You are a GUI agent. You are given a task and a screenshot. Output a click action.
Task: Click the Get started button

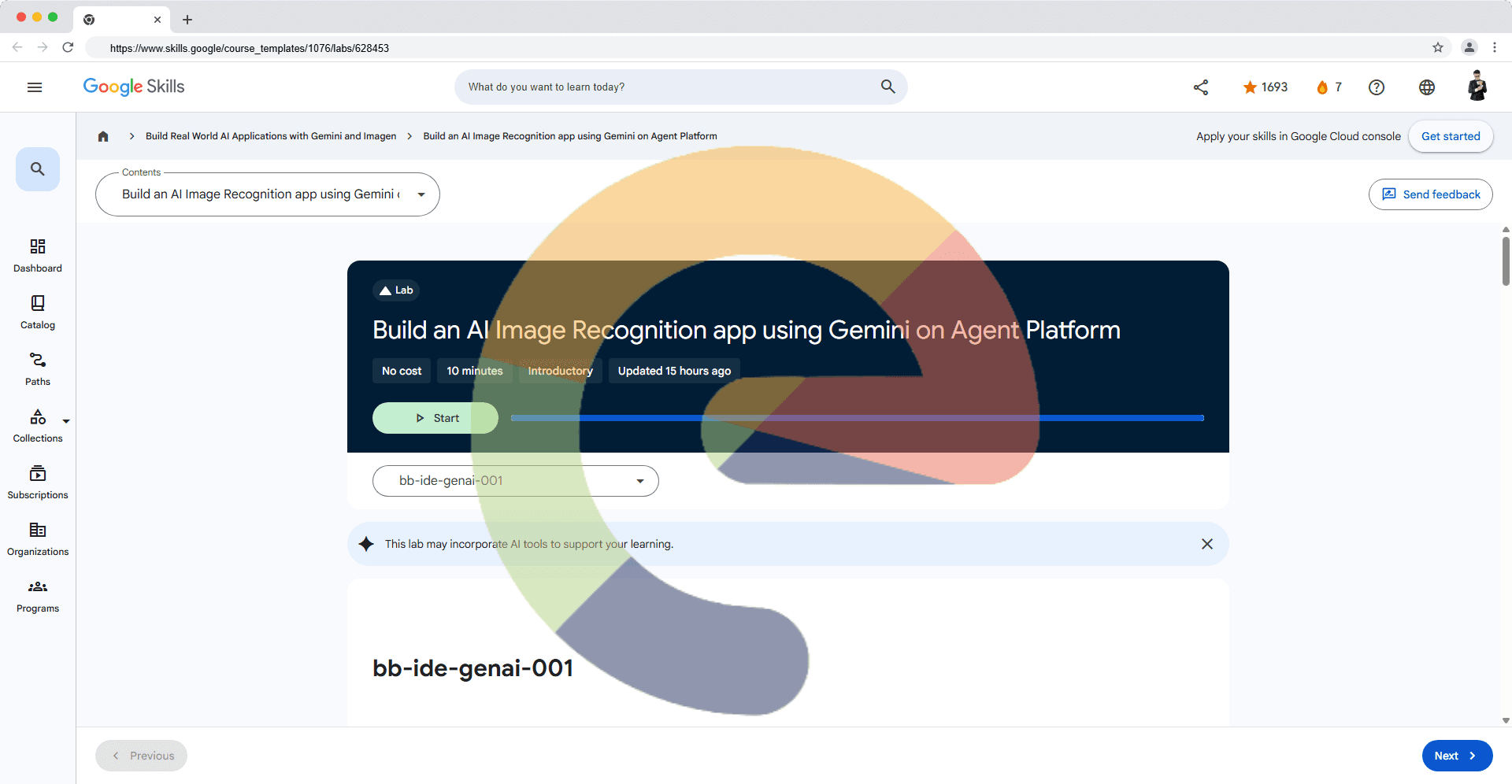1451,136
